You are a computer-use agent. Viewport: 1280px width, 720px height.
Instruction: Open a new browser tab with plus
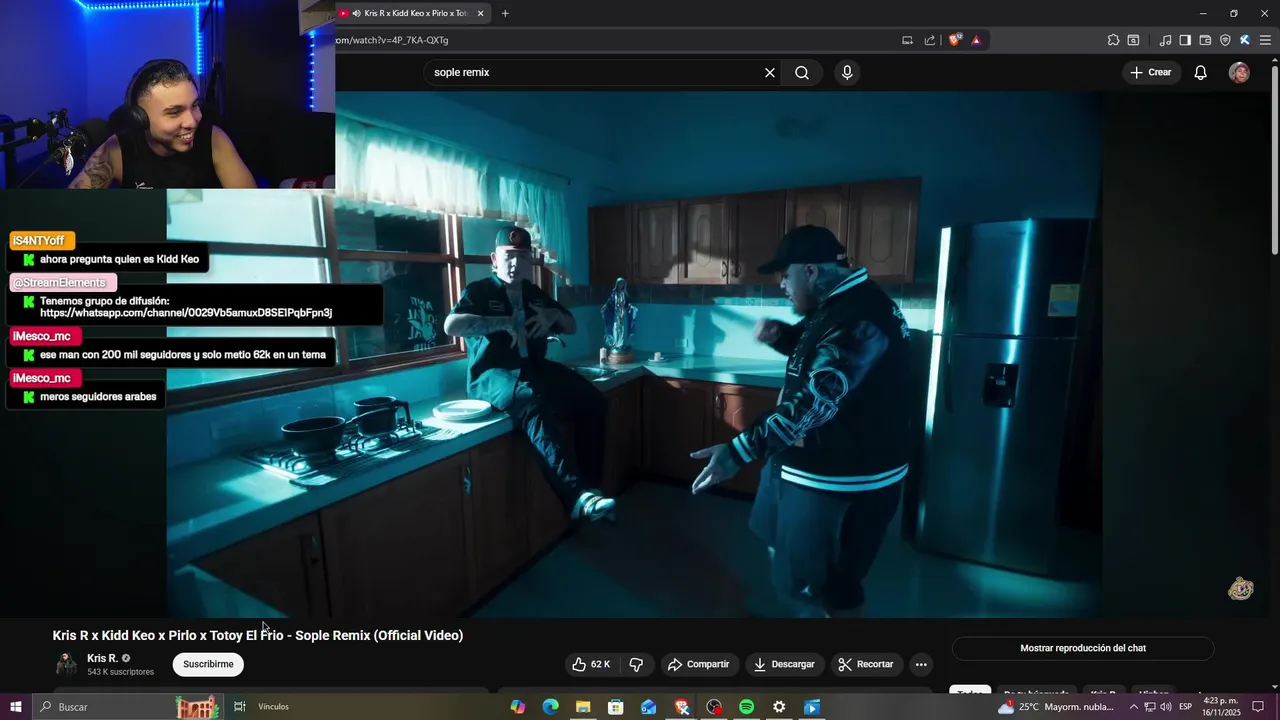click(x=505, y=13)
